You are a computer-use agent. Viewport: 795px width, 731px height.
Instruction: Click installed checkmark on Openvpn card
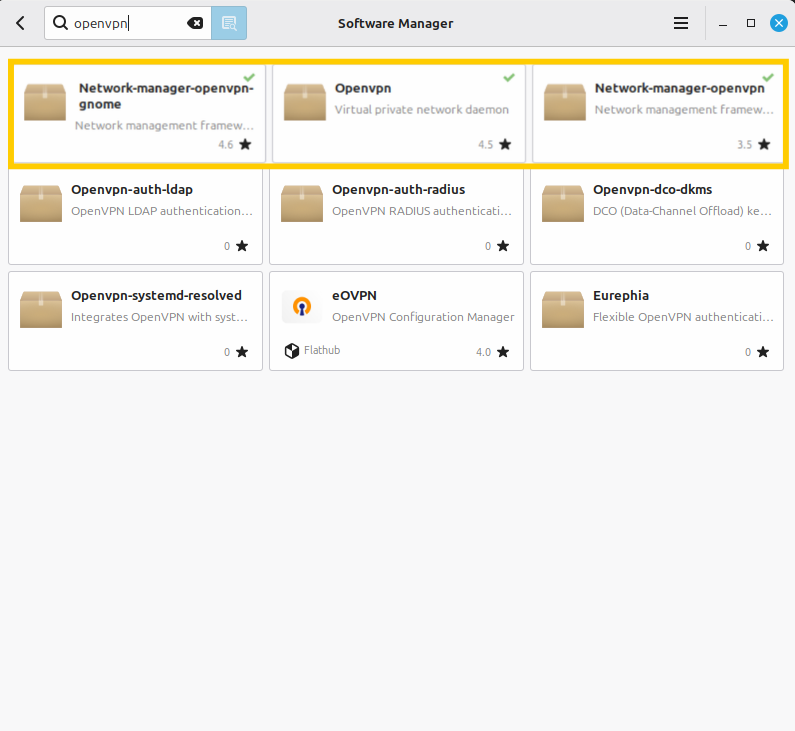pyautogui.click(x=509, y=77)
